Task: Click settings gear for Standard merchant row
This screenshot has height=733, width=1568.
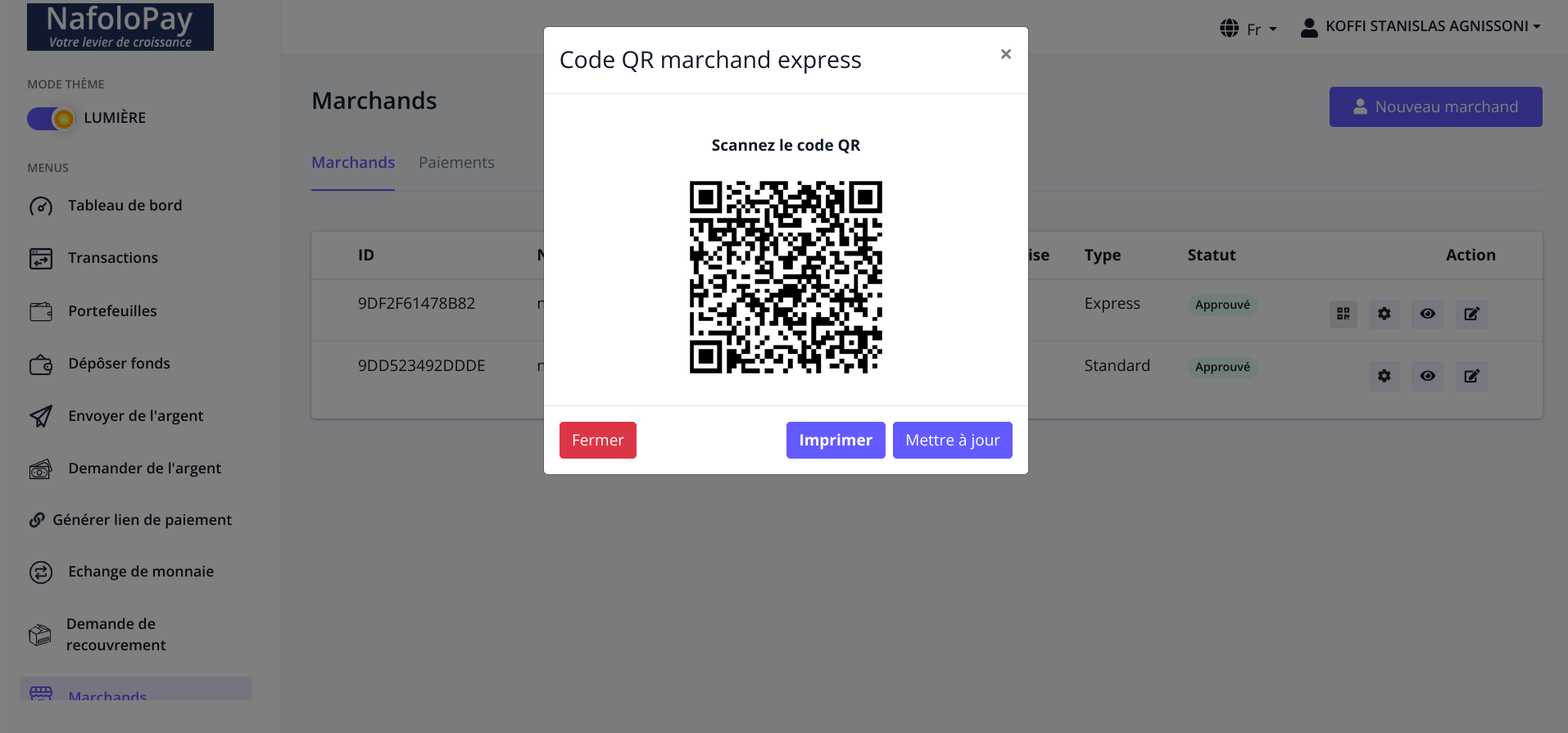Action: coord(1384,376)
